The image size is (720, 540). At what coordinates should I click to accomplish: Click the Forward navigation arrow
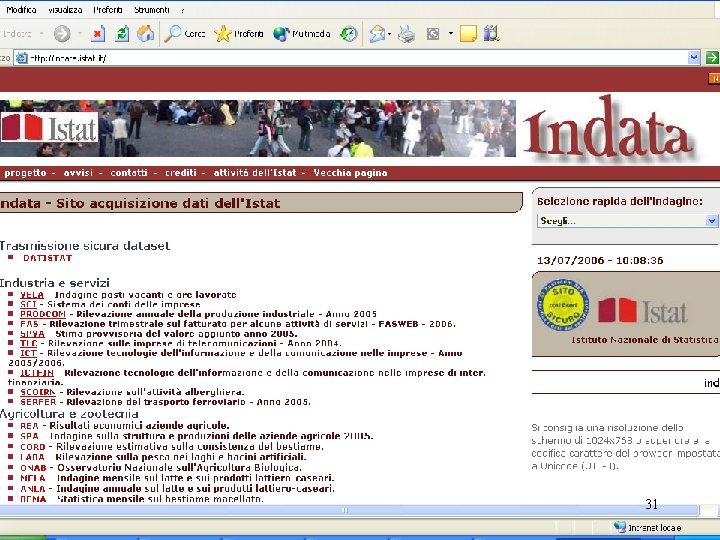click(x=62, y=34)
